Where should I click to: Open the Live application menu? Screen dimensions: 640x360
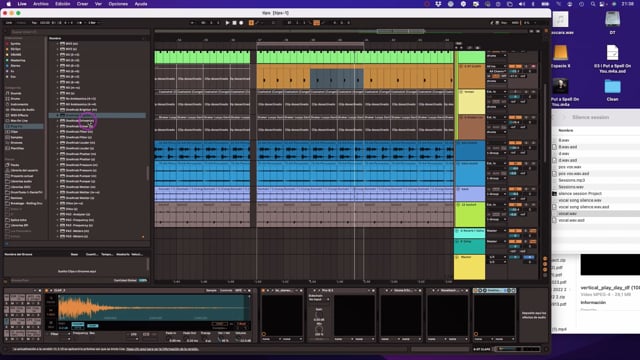pos(22,4)
